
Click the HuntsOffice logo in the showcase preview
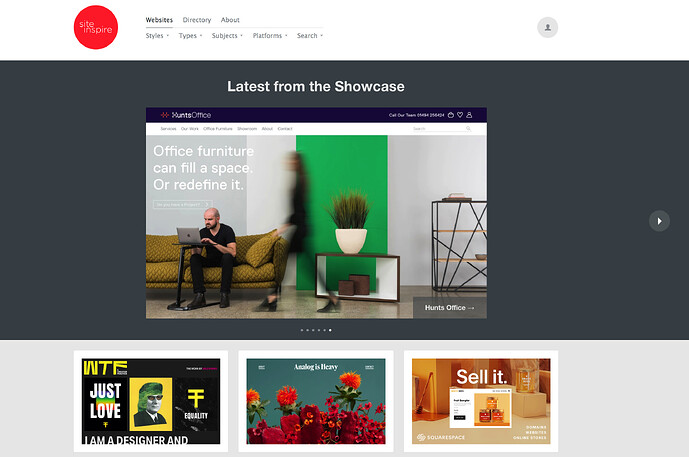click(186, 115)
